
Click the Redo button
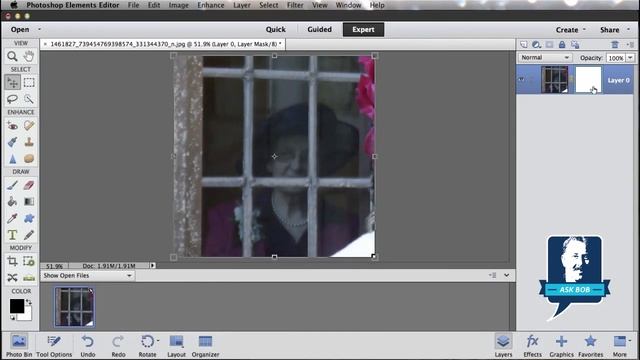point(118,346)
